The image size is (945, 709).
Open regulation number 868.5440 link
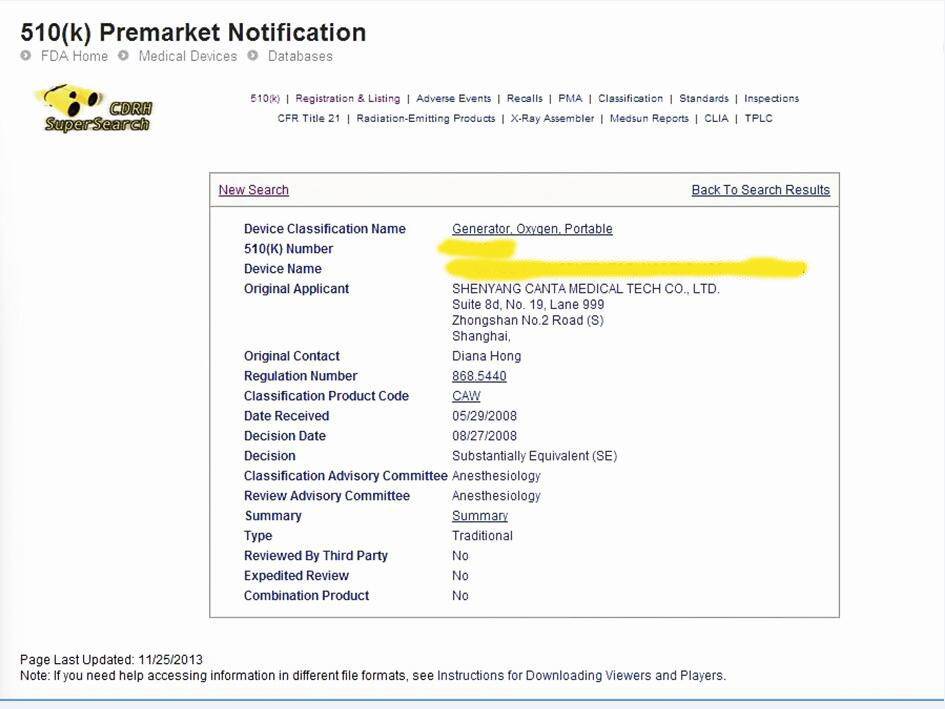tap(479, 376)
